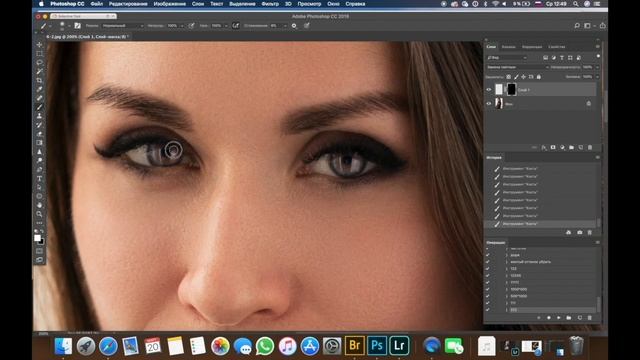The width and height of the screenshot is (640, 360).
Task: Select the Hand tool
Action: [x=39, y=205]
